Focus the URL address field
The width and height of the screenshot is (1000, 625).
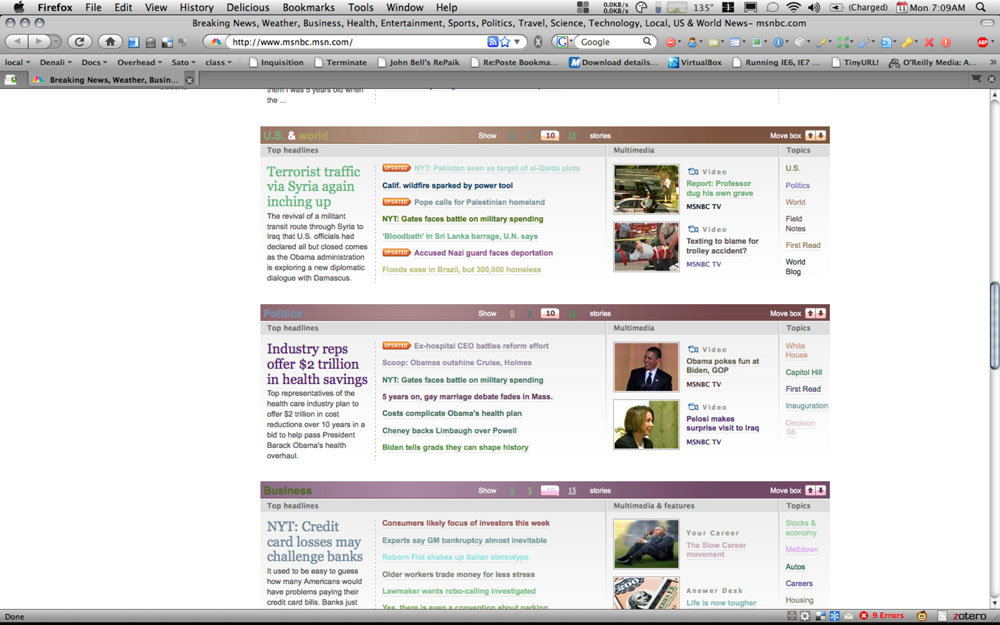(356, 42)
